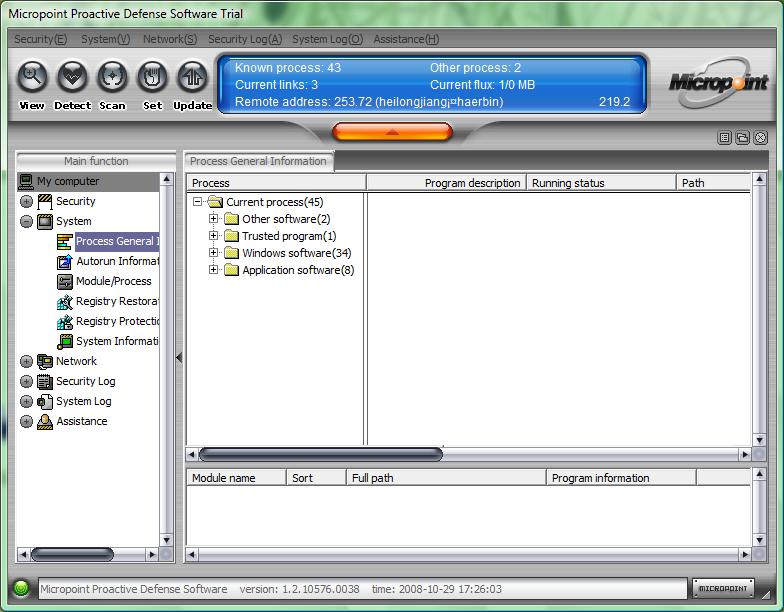Viewport: 784px width, 612px height.
Task: Sort by Running status column header
Action: click(602, 183)
